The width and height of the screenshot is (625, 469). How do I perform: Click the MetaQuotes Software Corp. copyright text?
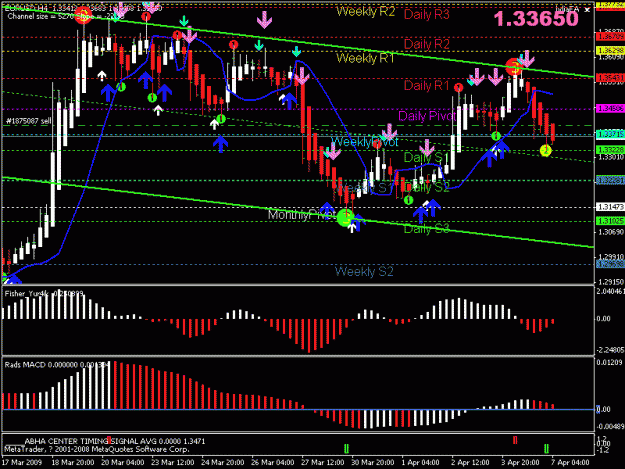[x=97, y=449]
